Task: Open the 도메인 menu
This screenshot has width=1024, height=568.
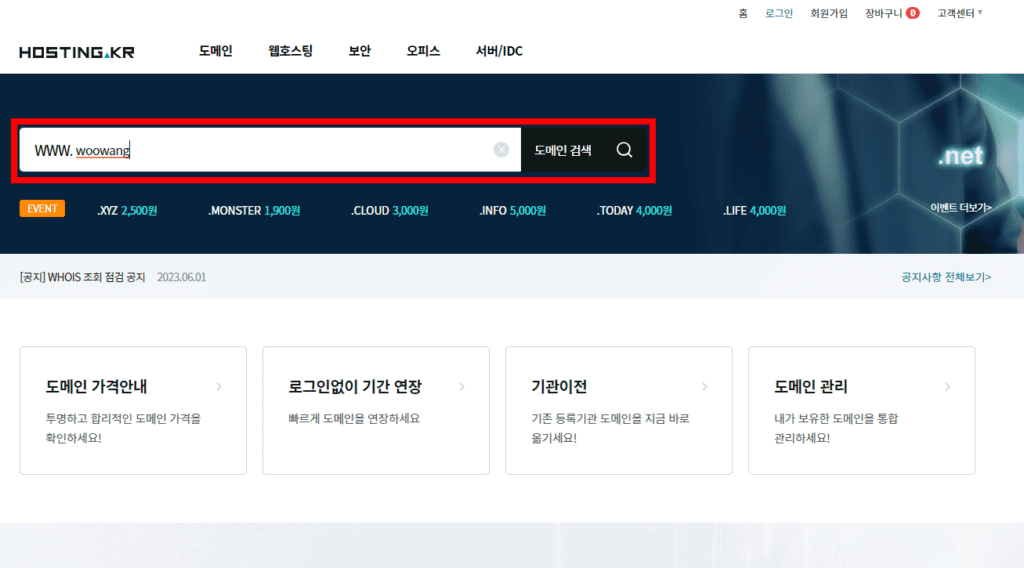Action: pos(215,51)
